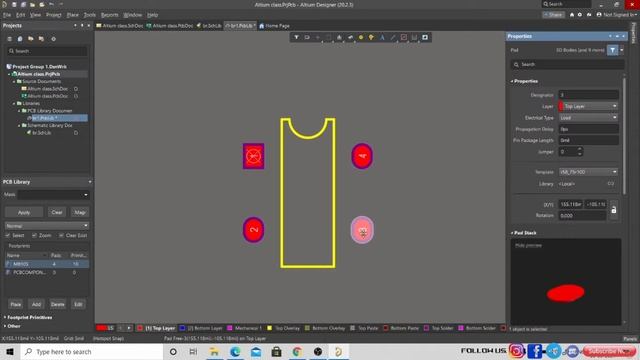The image size is (640, 360).
Task: Switch to the Home Page tab
Action: (x=274, y=26)
